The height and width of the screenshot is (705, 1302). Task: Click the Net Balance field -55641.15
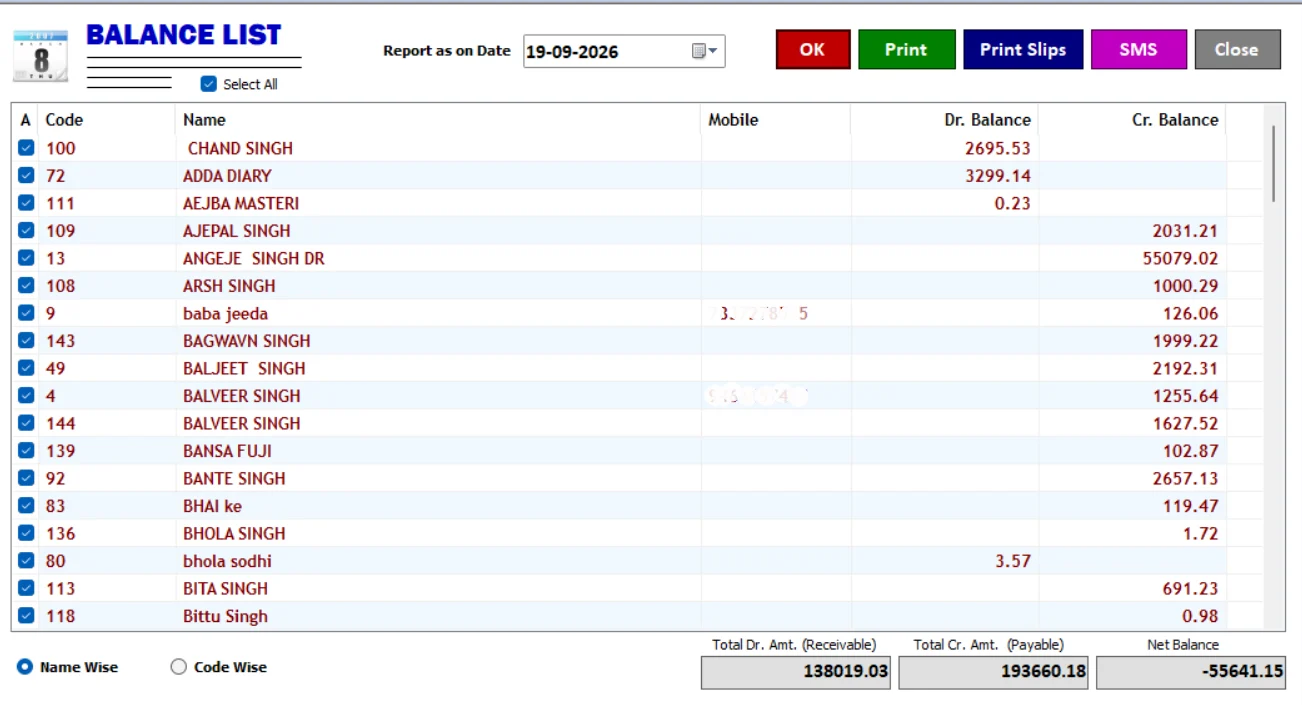pos(1190,671)
